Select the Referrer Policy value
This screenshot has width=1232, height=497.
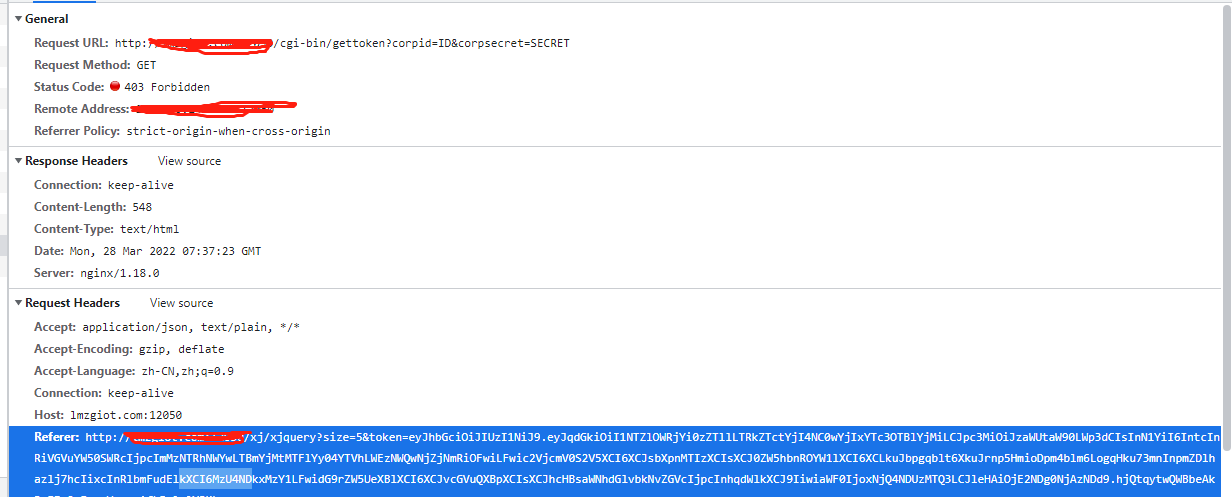coord(228,131)
